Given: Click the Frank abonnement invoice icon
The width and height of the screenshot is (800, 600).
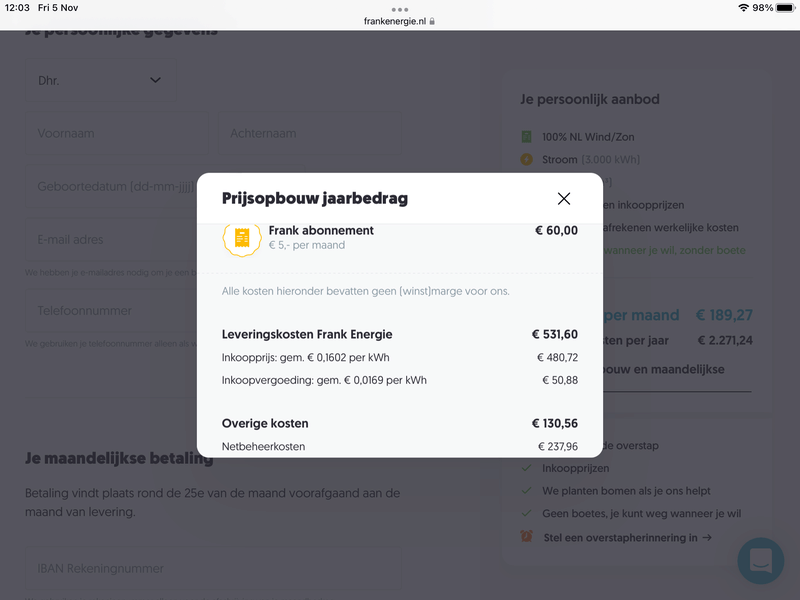Looking at the screenshot, I should pyautogui.click(x=242, y=237).
